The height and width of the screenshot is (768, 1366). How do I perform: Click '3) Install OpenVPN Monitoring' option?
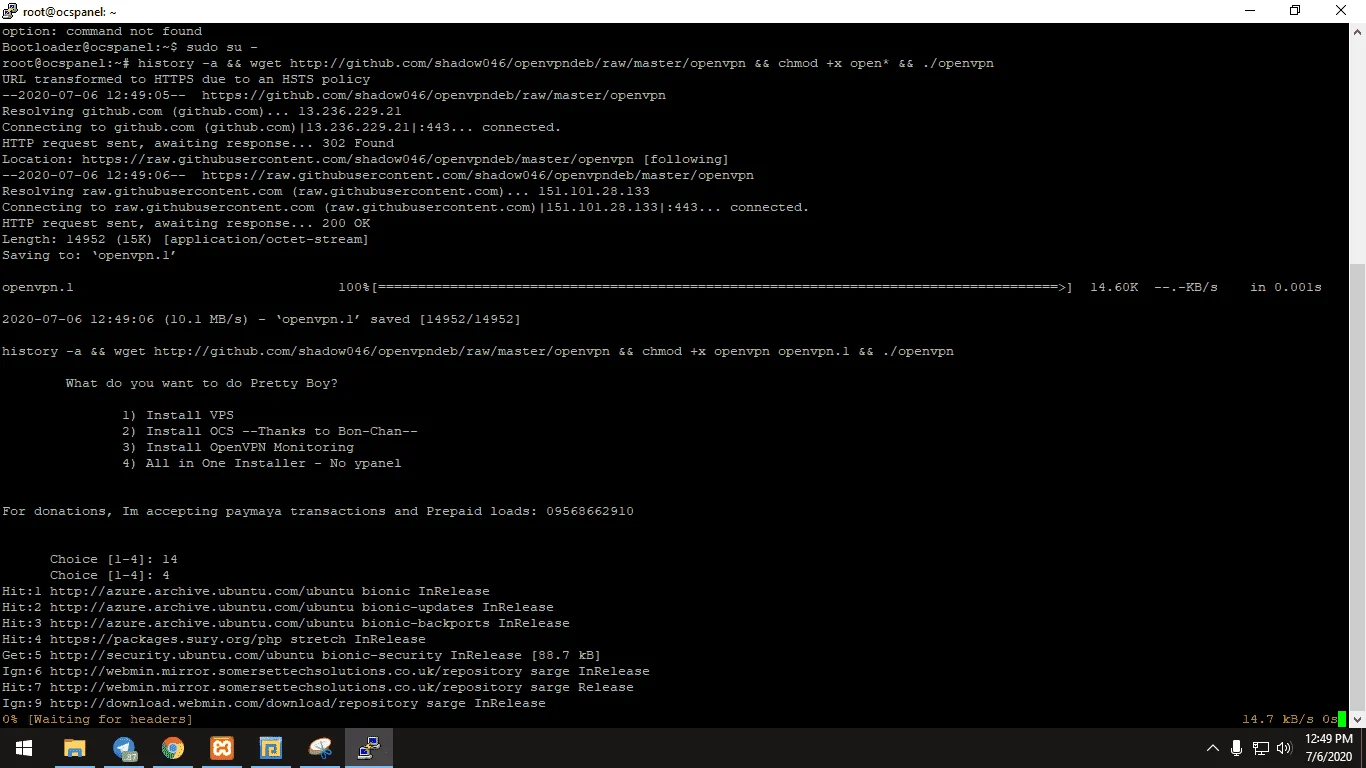click(x=238, y=447)
